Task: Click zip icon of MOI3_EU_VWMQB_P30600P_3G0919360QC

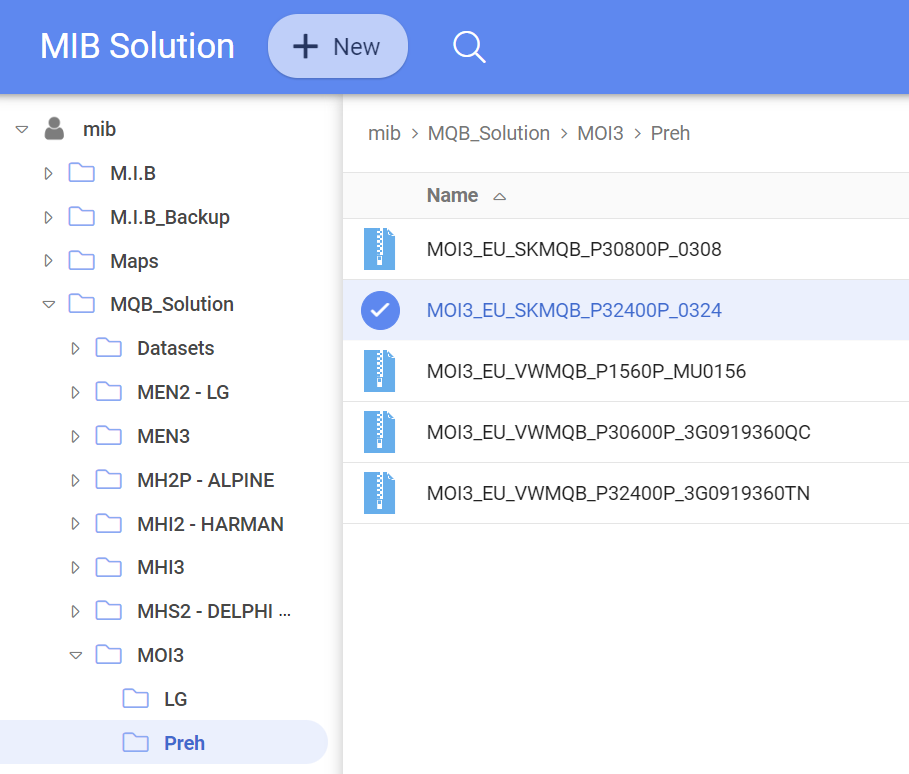Action: coord(380,432)
